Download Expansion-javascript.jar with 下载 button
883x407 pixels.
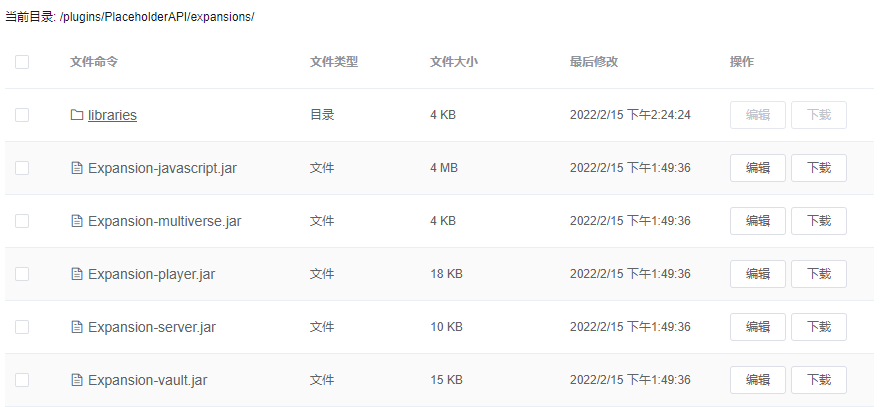(x=818, y=168)
